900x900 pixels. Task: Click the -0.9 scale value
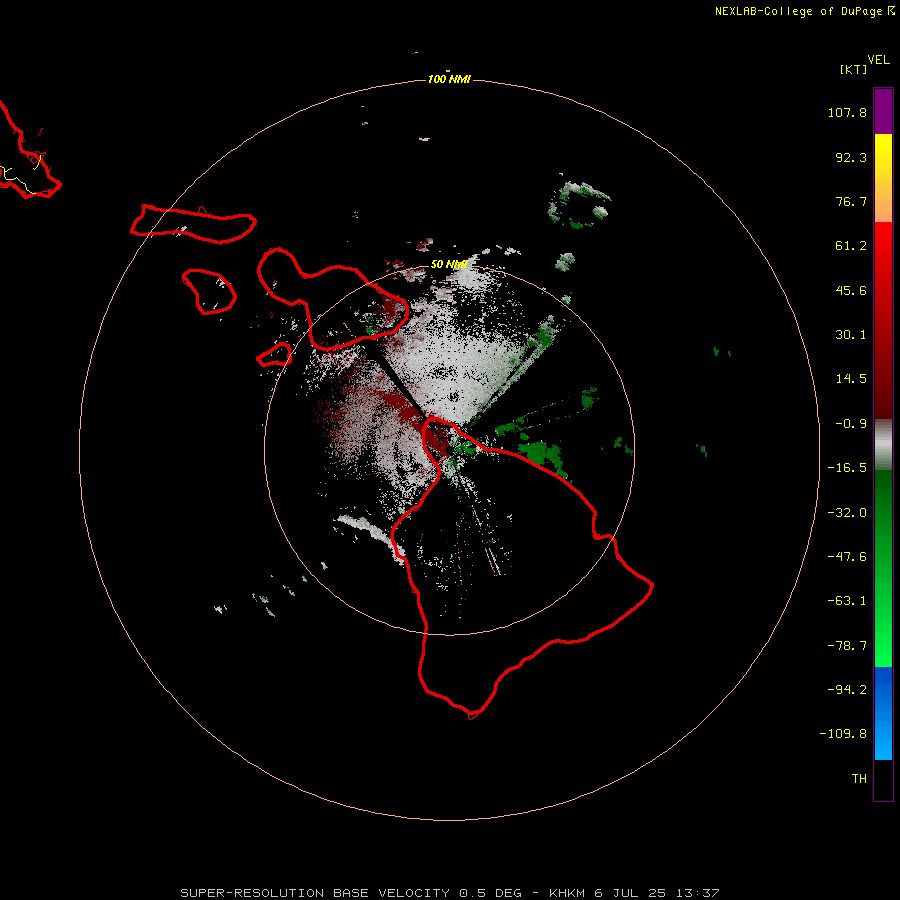[x=851, y=424]
